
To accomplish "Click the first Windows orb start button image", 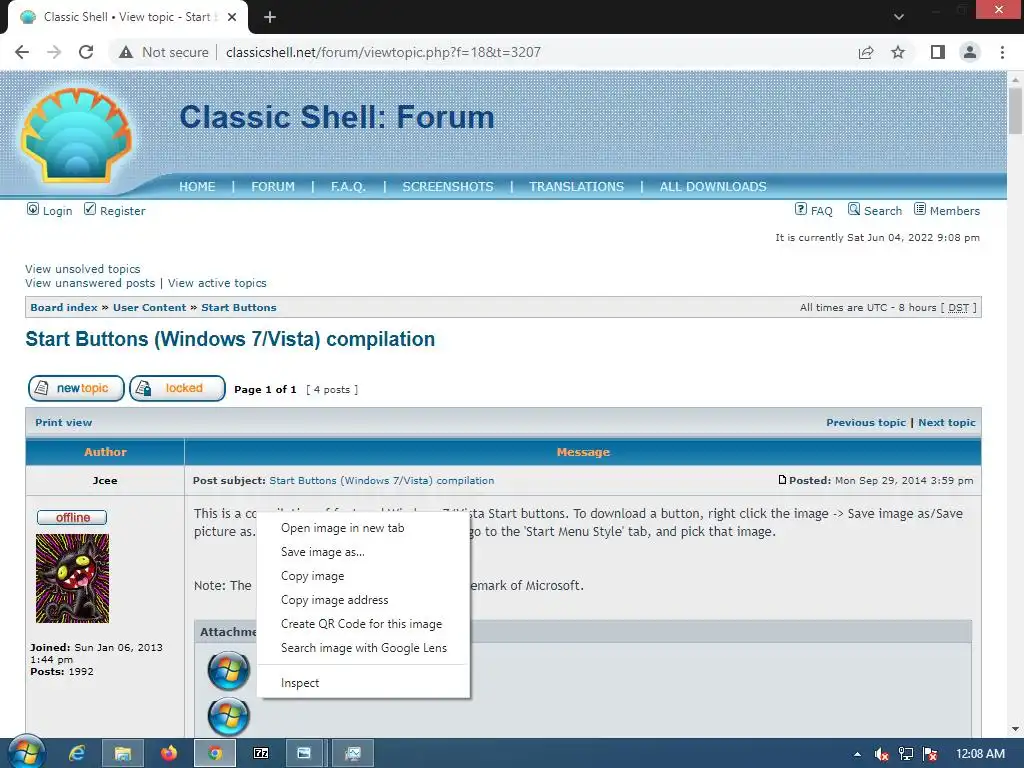I will [229, 671].
